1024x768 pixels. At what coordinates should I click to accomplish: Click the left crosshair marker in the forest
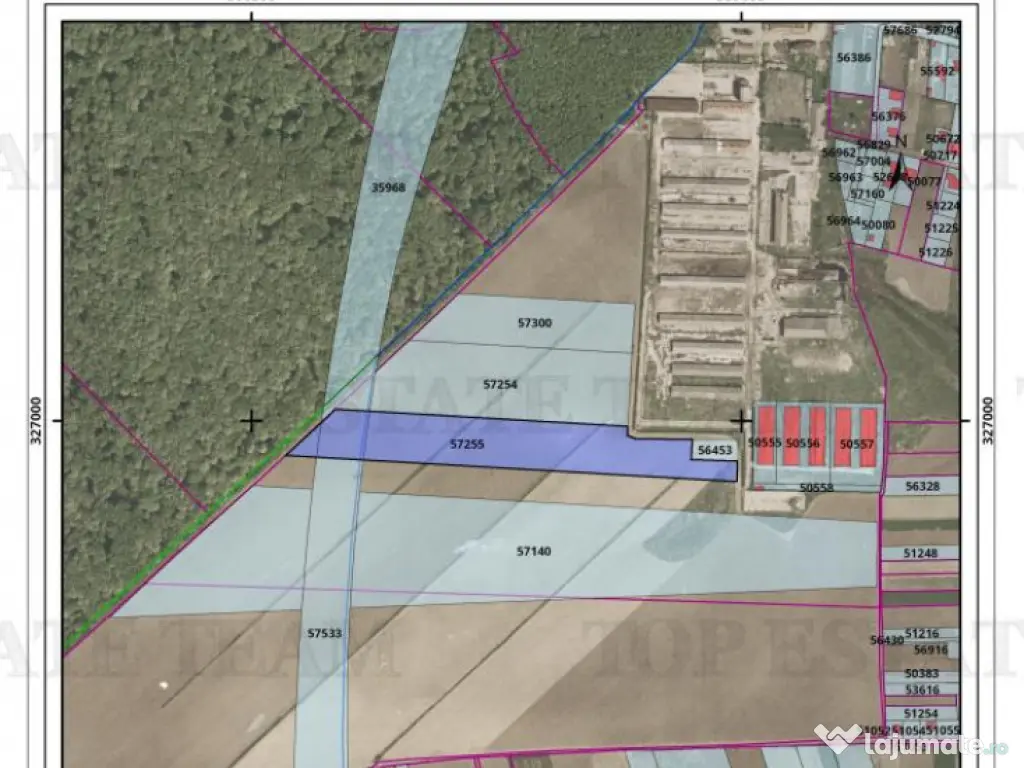(251, 421)
